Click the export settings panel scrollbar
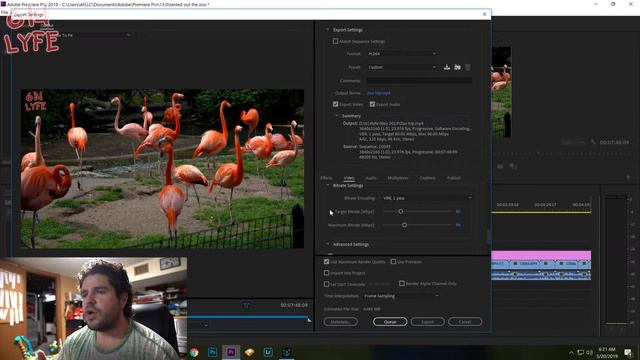Image resolution: width=640 pixels, height=360 pixels. (488, 236)
